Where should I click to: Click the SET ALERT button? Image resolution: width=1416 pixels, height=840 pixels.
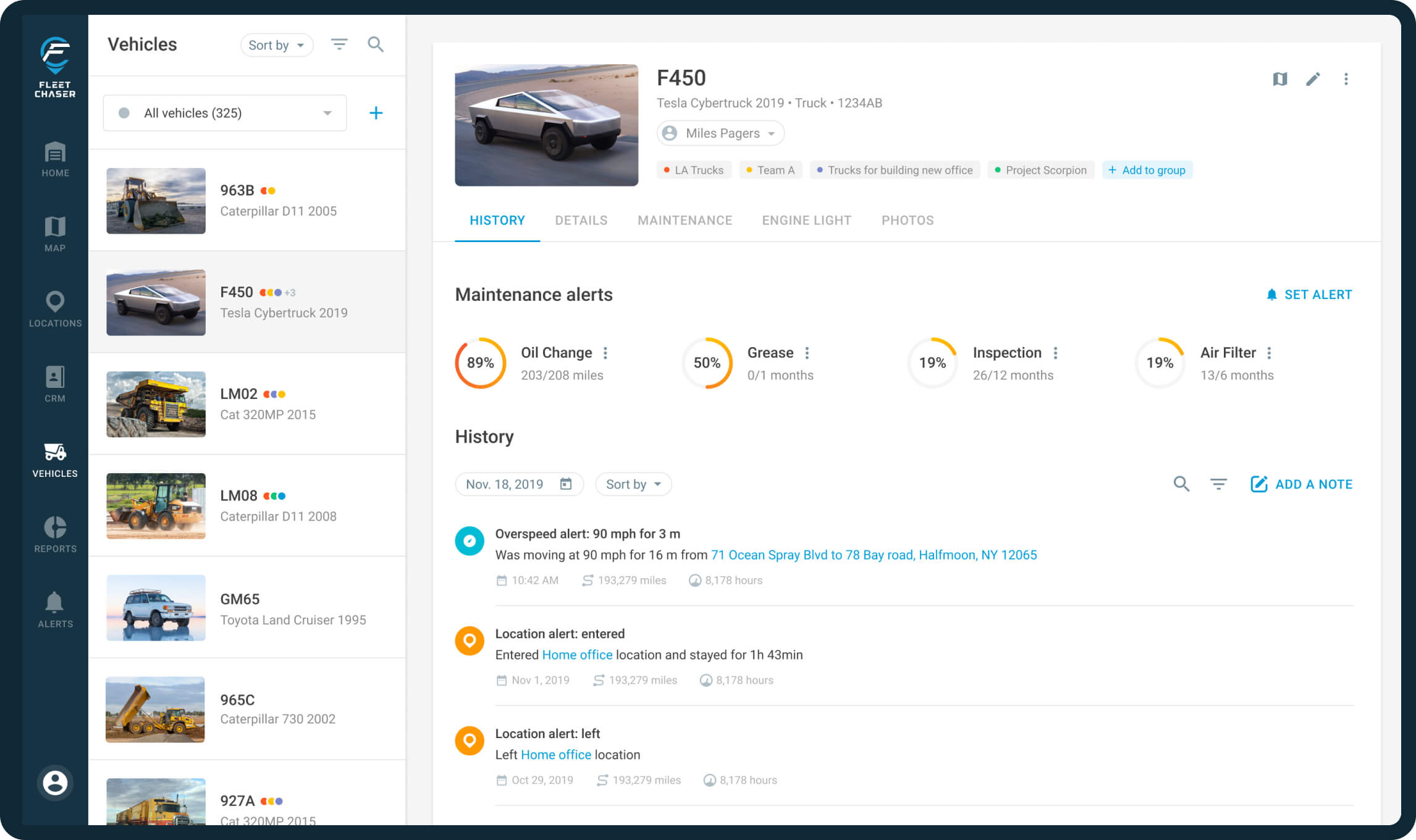click(1309, 295)
